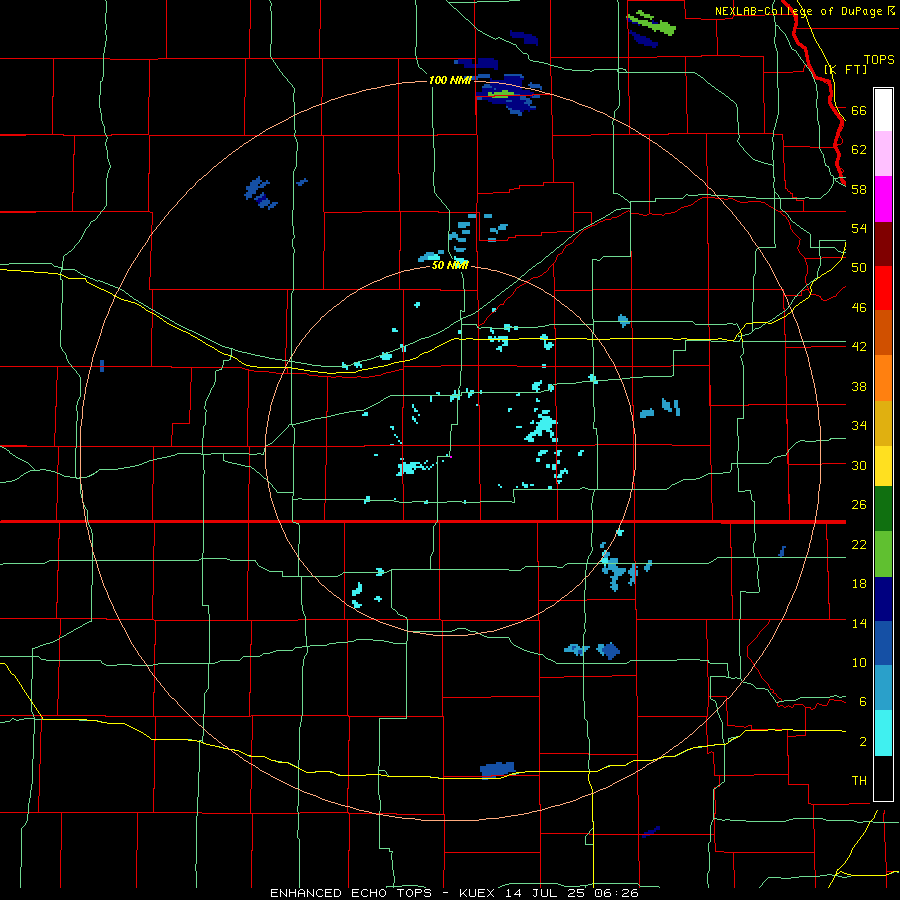Select the light green legend swatch

click(x=883, y=554)
